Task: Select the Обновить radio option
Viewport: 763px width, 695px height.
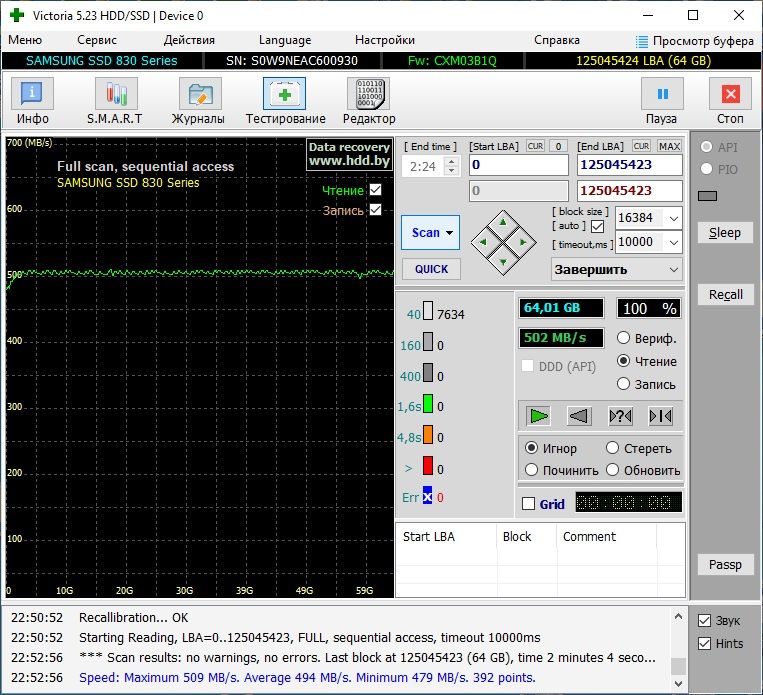Action: [x=612, y=470]
